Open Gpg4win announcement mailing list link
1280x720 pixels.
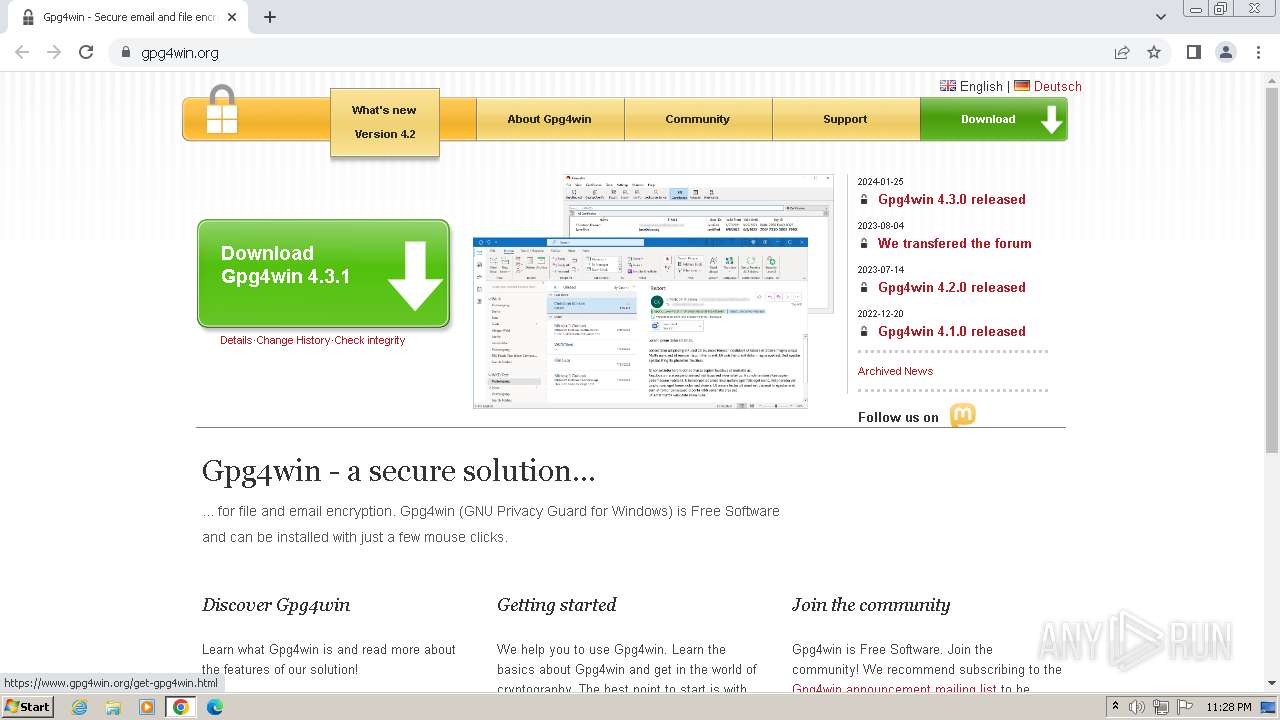click(x=894, y=689)
